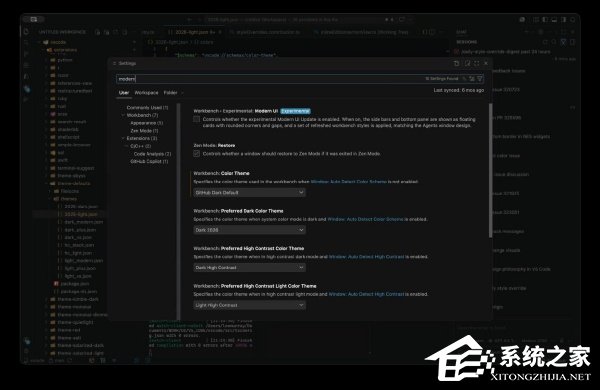Open Auto Detect Color Scheme link under Preferred Dark
Viewport: 600px width, 390px height.
(x=365, y=219)
